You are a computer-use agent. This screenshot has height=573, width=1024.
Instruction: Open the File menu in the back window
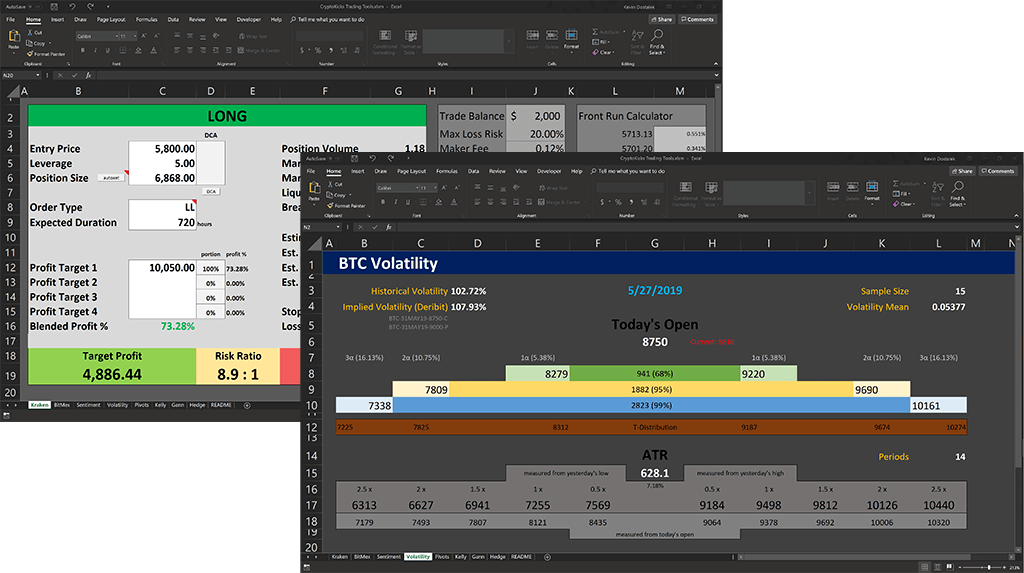pyautogui.click(x=10, y=20)
